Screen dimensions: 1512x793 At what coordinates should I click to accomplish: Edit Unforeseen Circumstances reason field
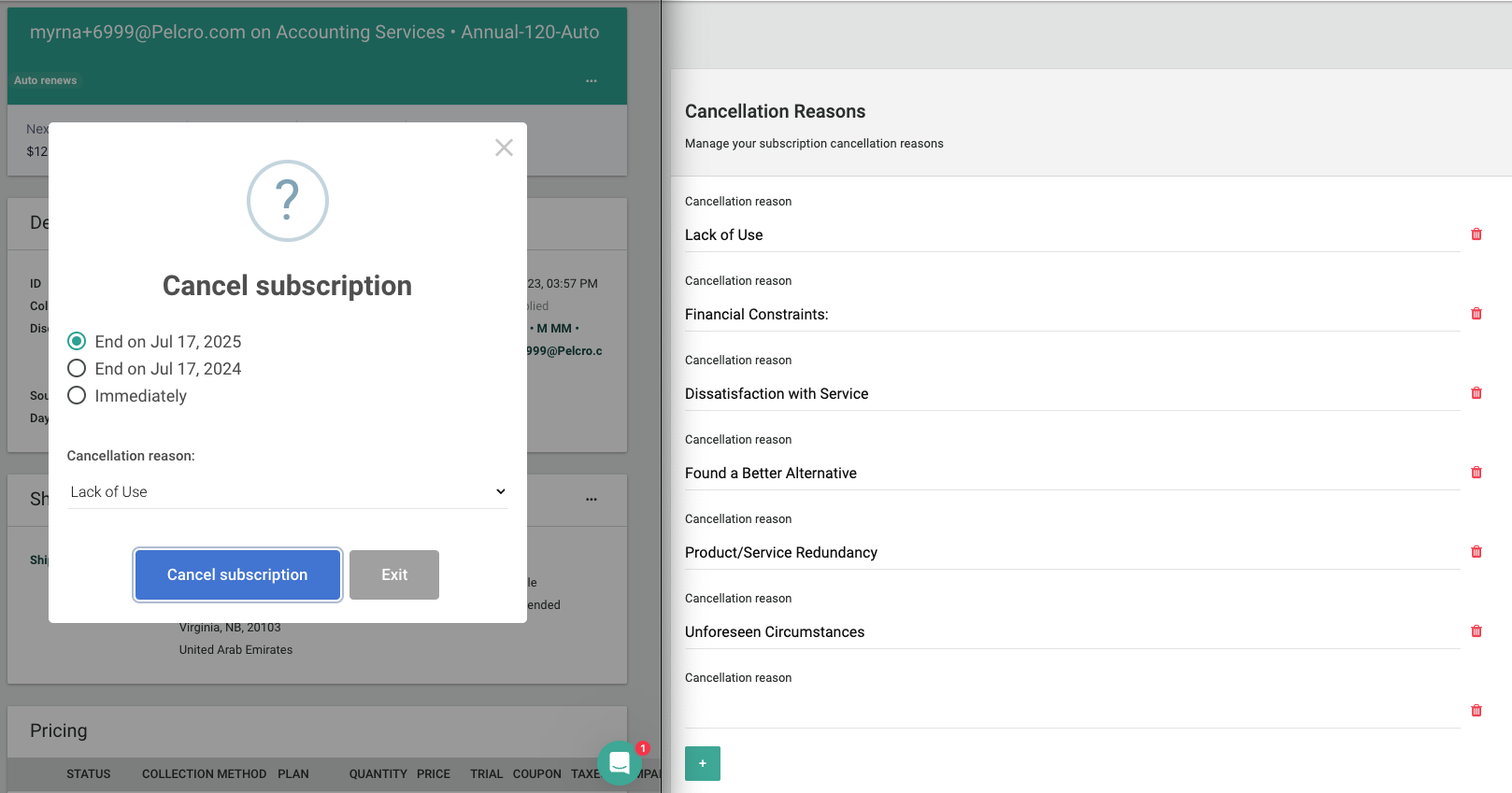point(1072,632)
